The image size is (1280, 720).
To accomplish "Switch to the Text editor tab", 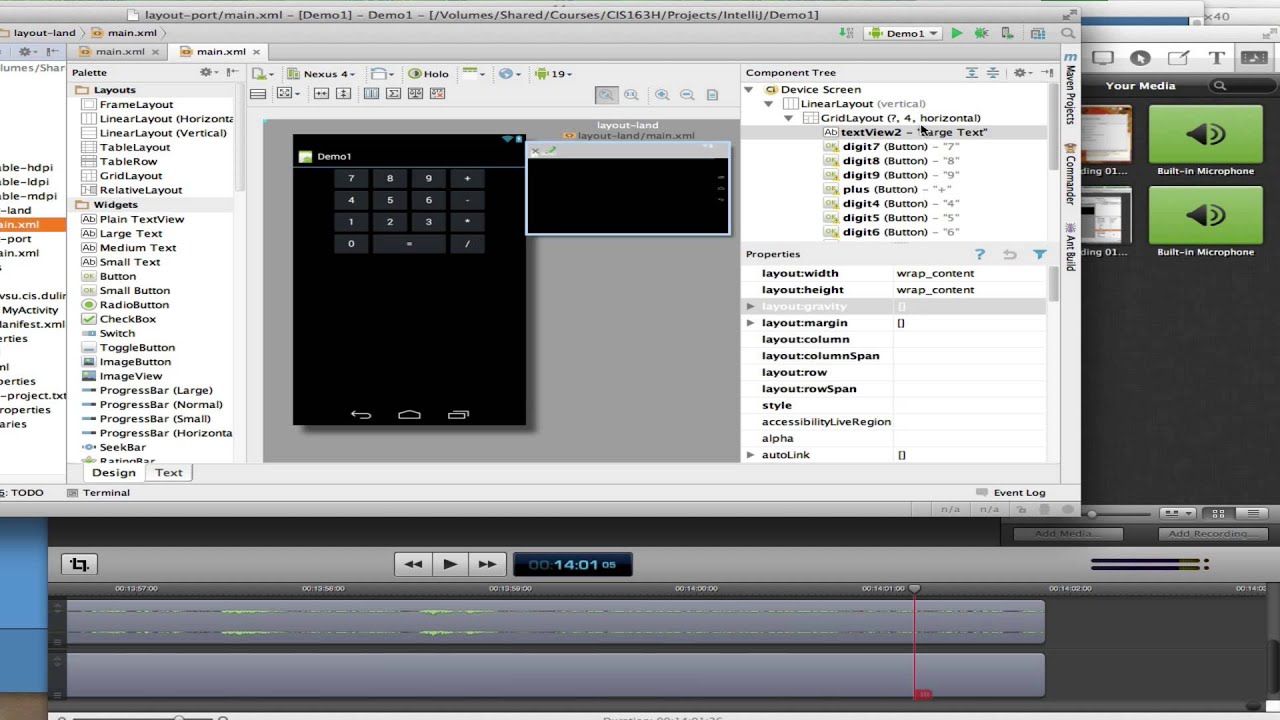I will point(169,472).
